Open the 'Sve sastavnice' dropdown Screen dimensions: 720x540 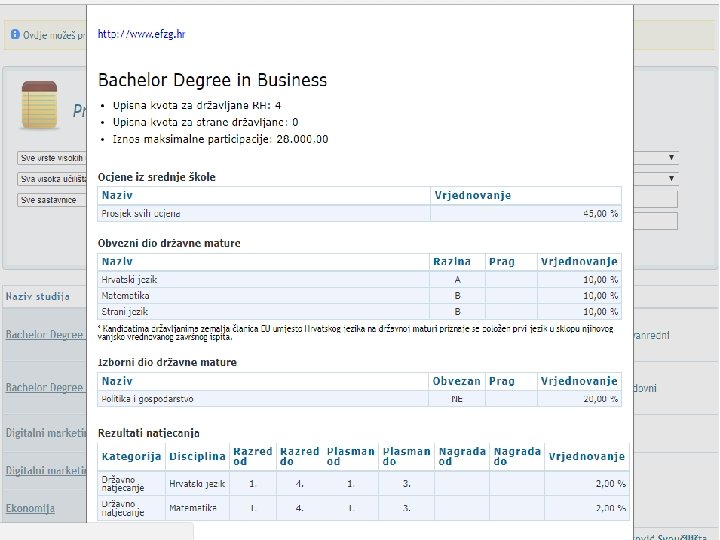pyautogui.click(x=52, y=200)
